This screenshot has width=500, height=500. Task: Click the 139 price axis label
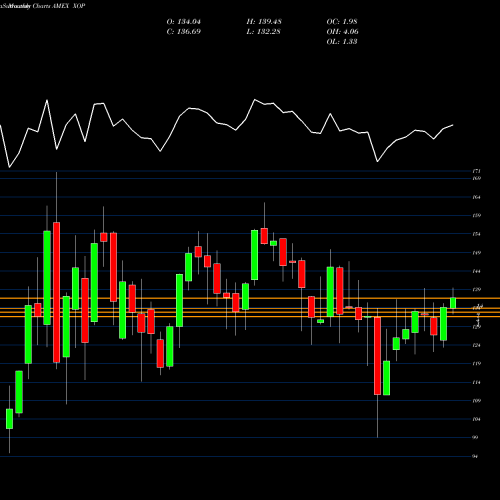[477, 290]
